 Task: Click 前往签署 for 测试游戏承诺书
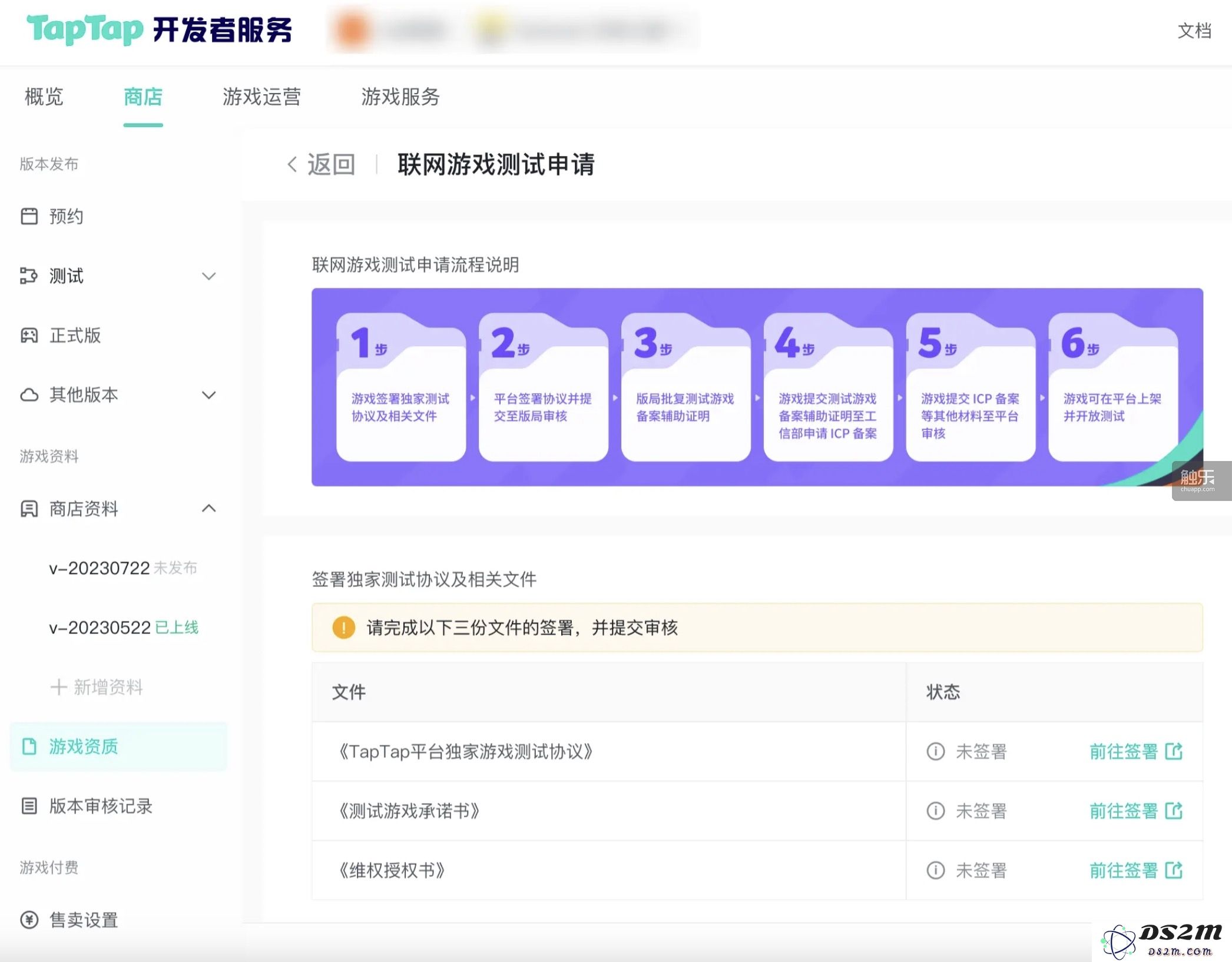coord(1124,811)
